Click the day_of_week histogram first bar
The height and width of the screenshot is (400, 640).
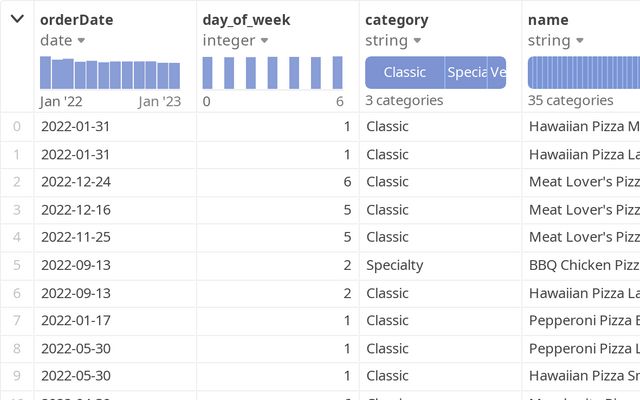[207, 73]
